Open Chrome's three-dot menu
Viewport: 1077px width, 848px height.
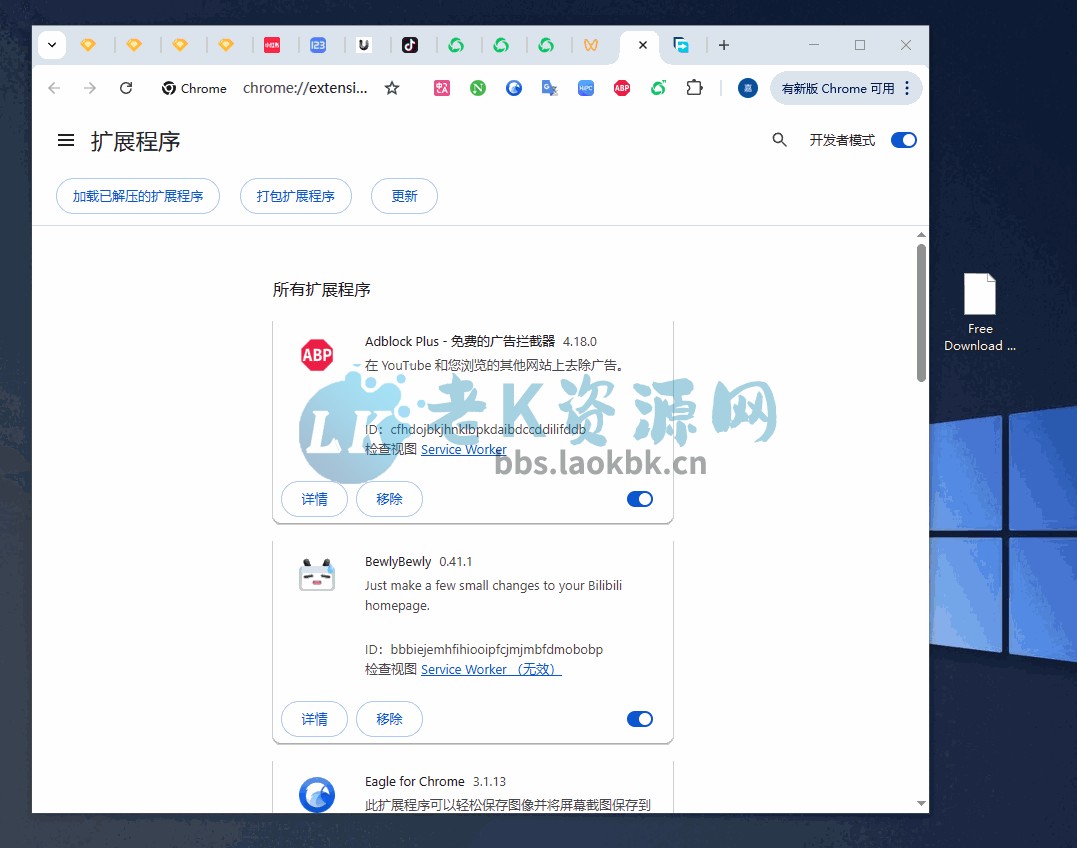907,88
